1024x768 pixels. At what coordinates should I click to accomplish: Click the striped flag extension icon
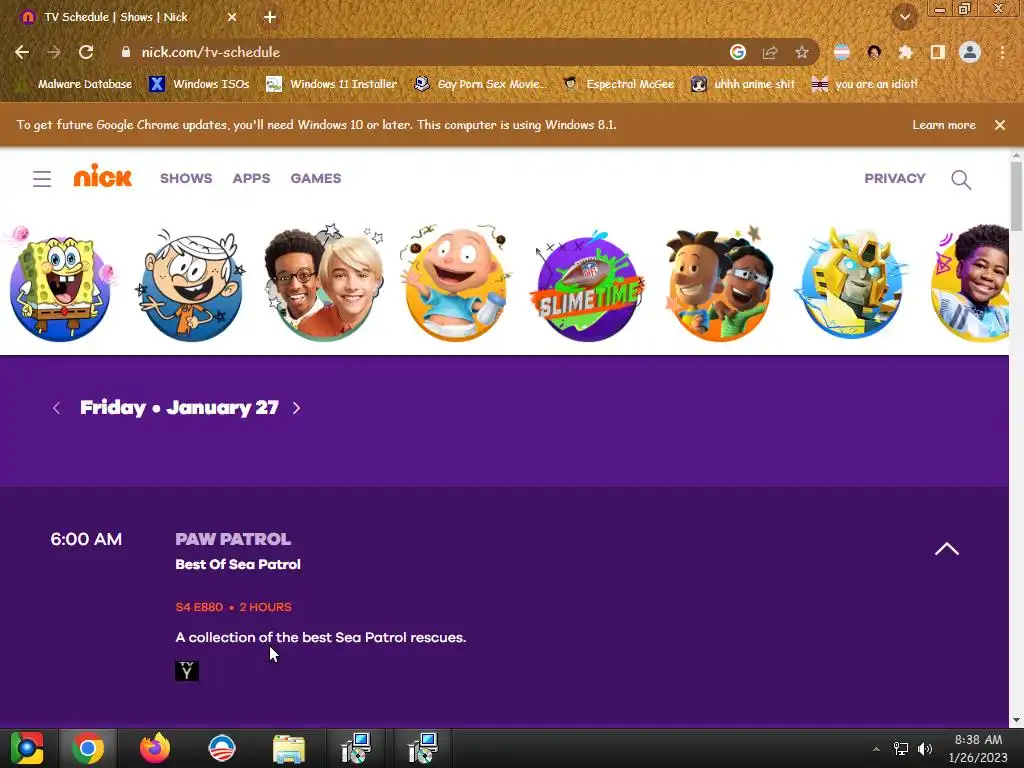(x=842, y=52)
